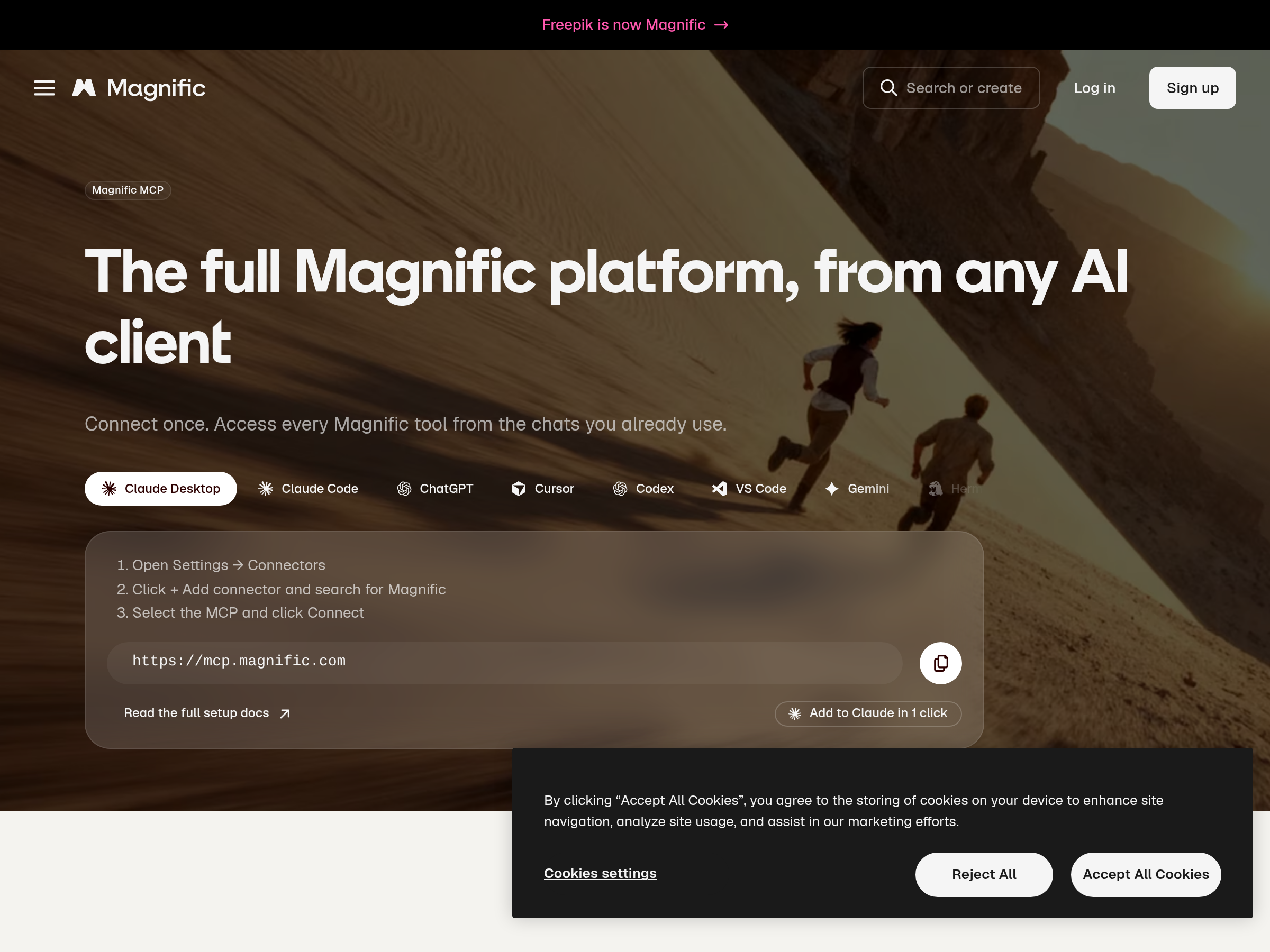Click the external arrow after setup docs
Screen dimensions: 1270x952
tap(285, 713)
